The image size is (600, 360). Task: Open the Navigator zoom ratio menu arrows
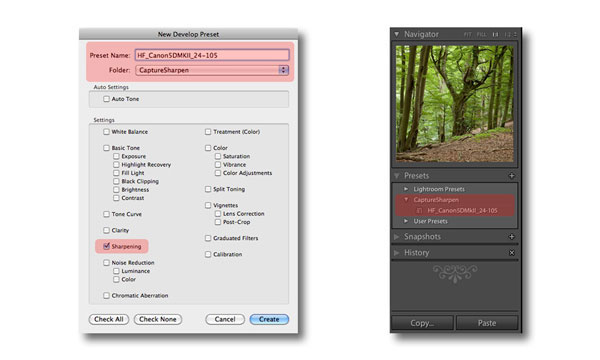tap(515, 34)
